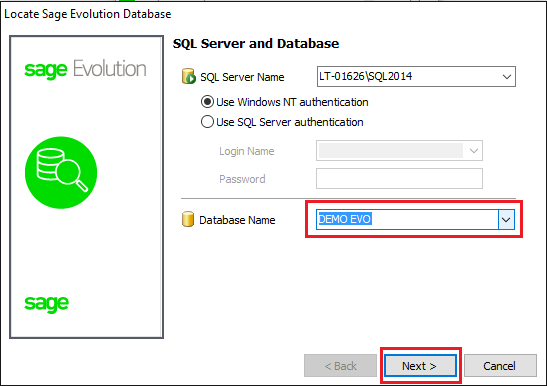
Task: Click the DEMO EVO database name text
Action: click(x=345, y=219)
